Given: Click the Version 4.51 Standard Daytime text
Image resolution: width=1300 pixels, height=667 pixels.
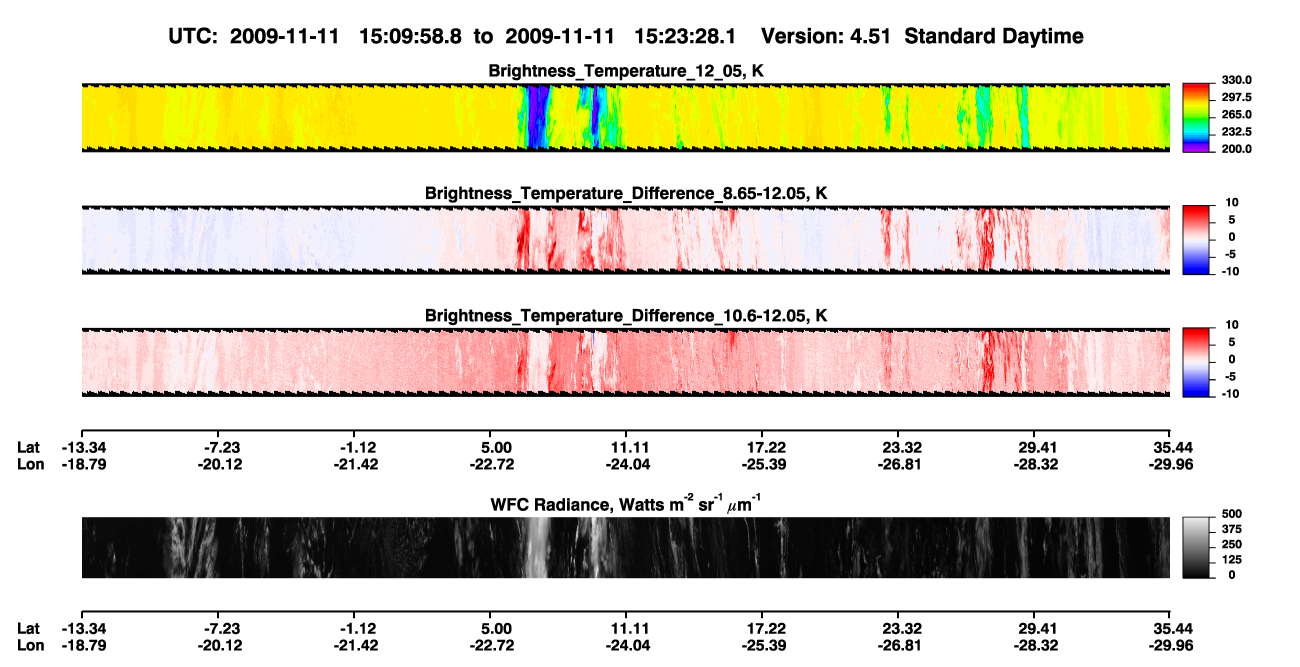Looking at the screenshot, I should click(x=922, y=36).
